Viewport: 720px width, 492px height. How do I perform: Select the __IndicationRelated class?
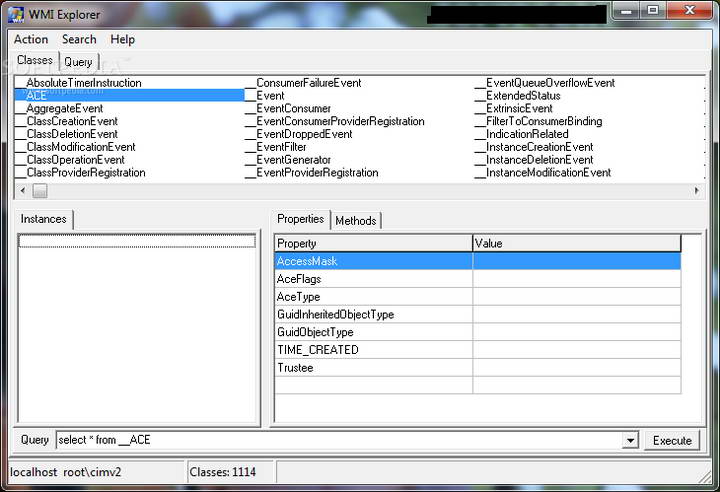[x=522, y=134]
